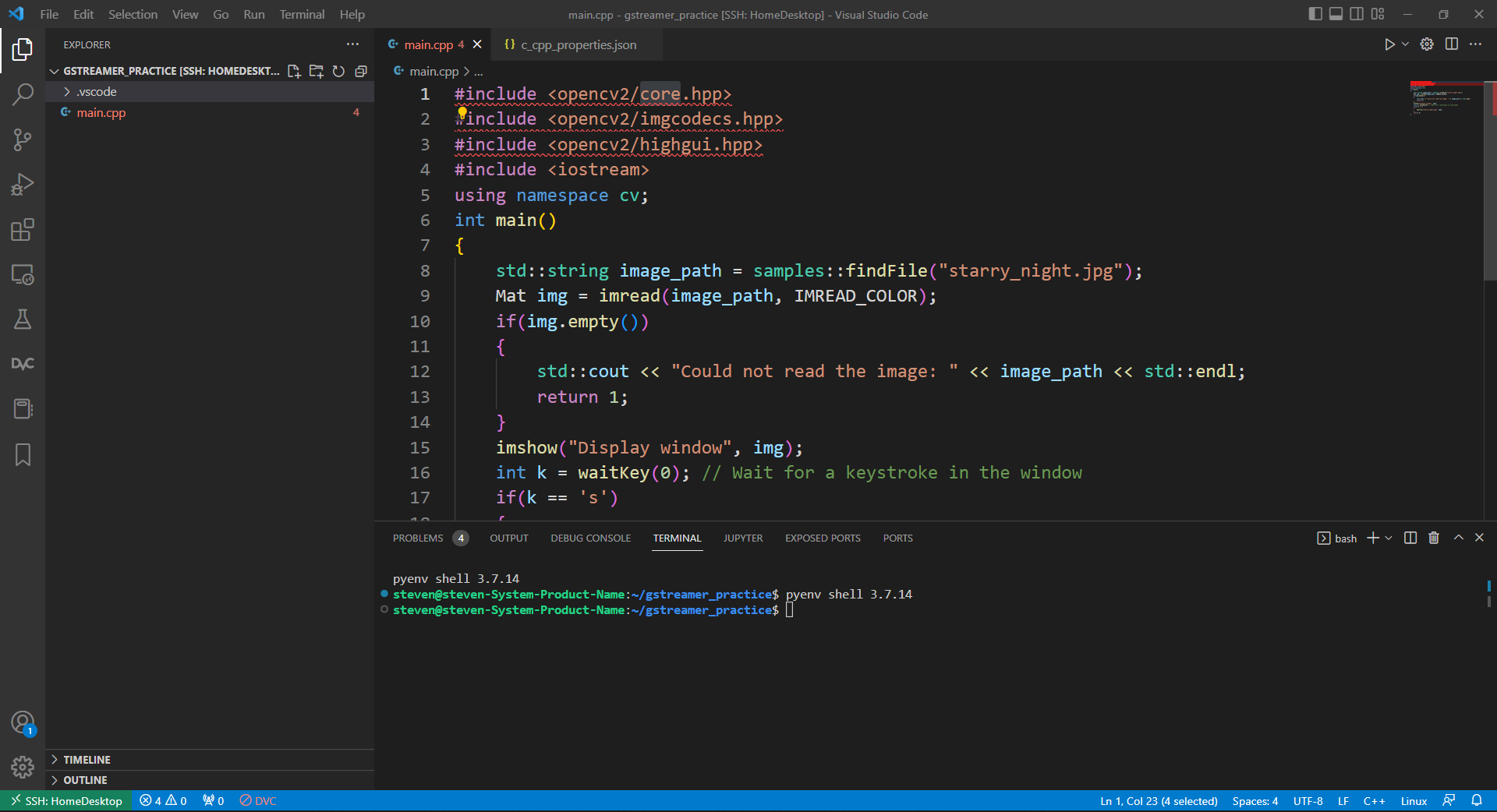Open the Accounts icon with badge
The width and height of the screenshot is (1497, 812).
[23, 723]
